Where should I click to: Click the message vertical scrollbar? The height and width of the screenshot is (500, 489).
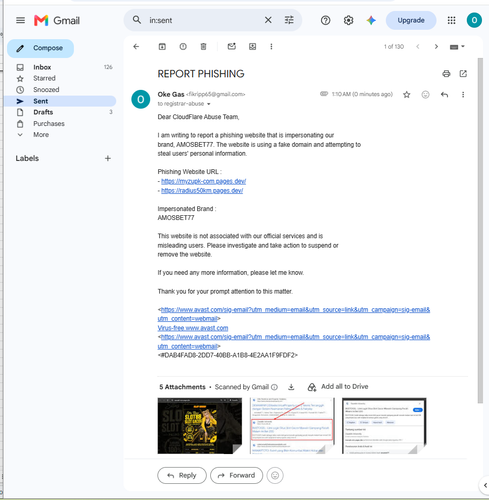(480, 230)
